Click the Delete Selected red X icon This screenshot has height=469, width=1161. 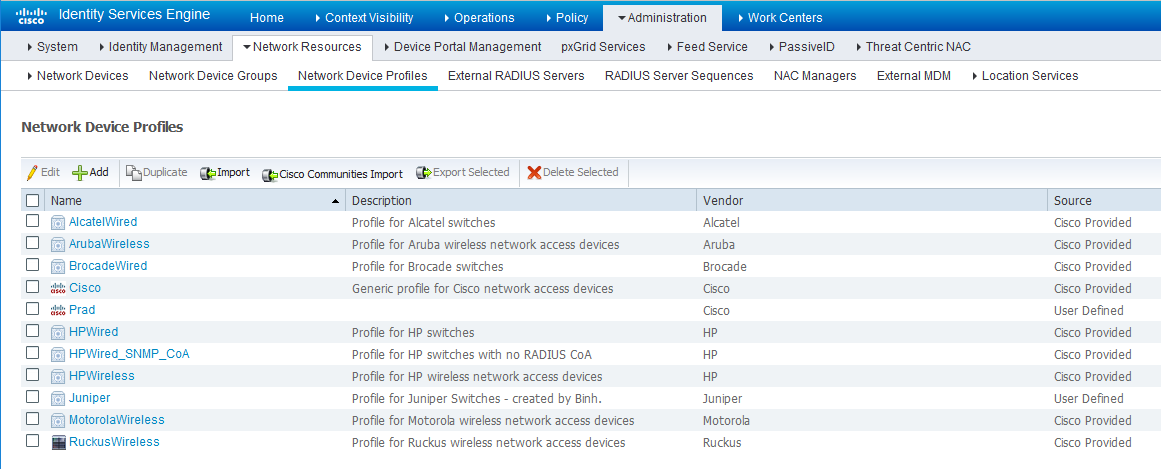534,173
